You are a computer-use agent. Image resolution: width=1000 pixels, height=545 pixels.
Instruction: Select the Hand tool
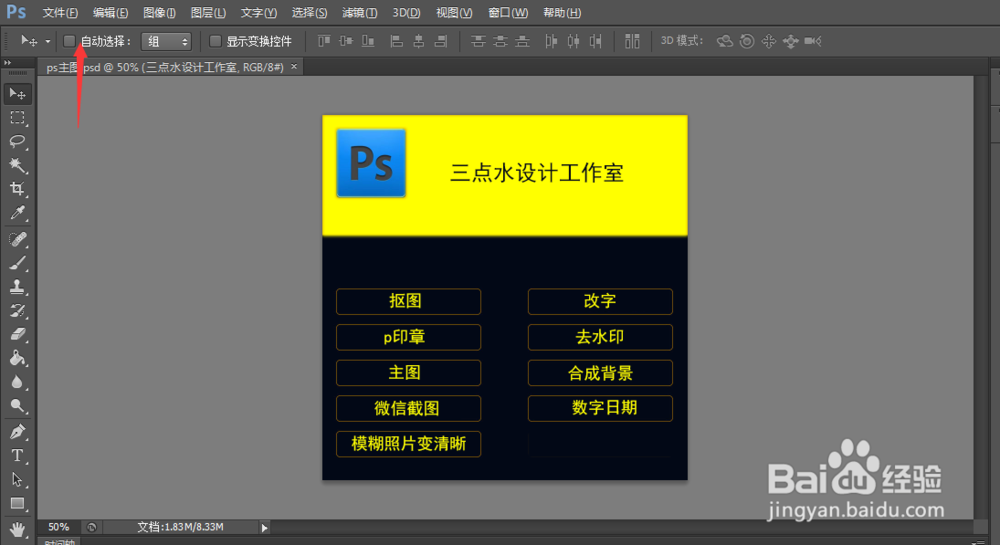(x=17, y=528)
